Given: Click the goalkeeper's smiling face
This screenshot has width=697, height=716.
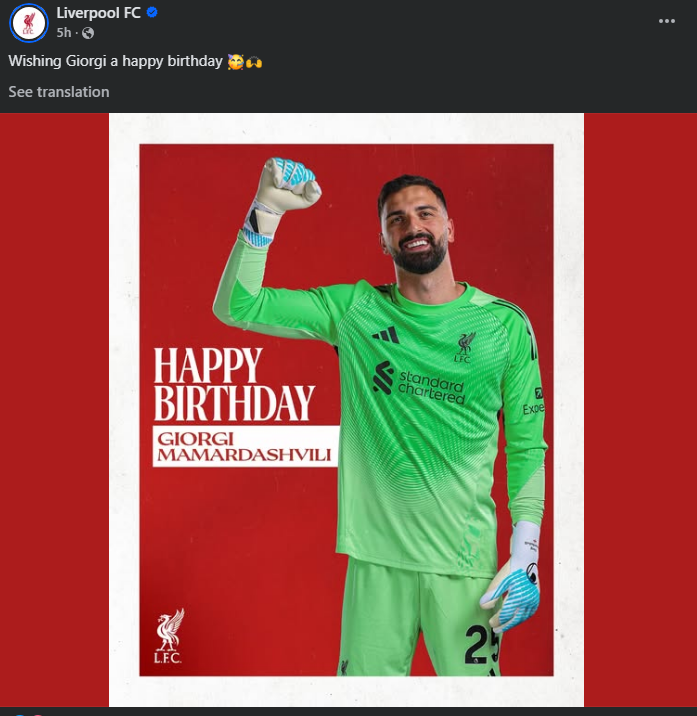Looking at the screenshot, I should tap(417, 230).
